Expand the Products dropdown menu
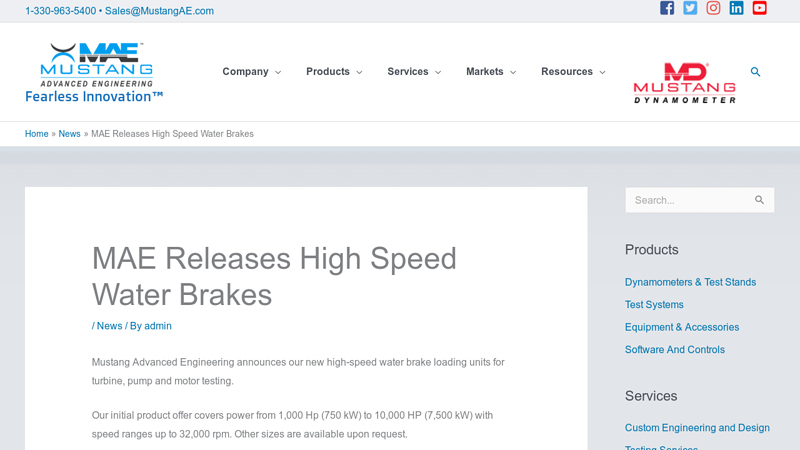This screenshot has height=450, width=800. (334, 72)
